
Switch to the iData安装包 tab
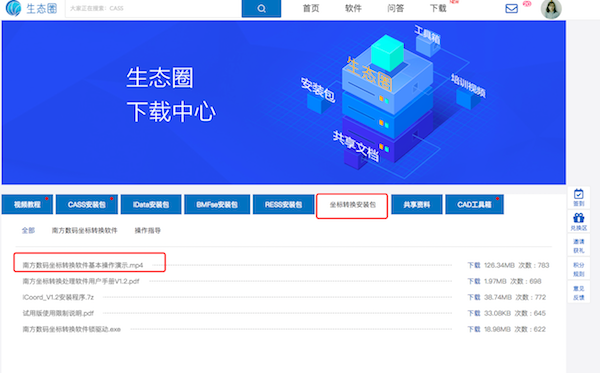point(151,205)
